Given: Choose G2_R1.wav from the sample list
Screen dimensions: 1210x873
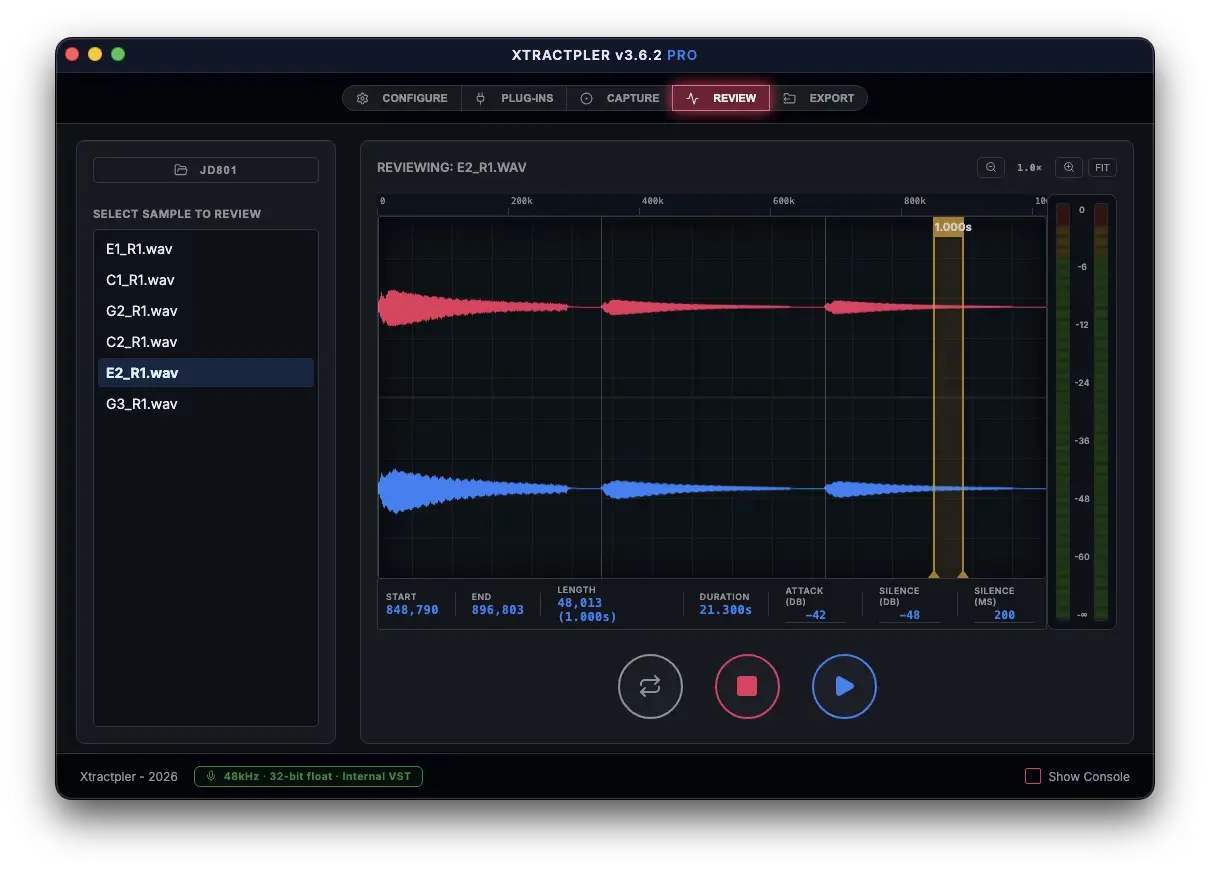Looking at the screenshot, I should (206, 311).
